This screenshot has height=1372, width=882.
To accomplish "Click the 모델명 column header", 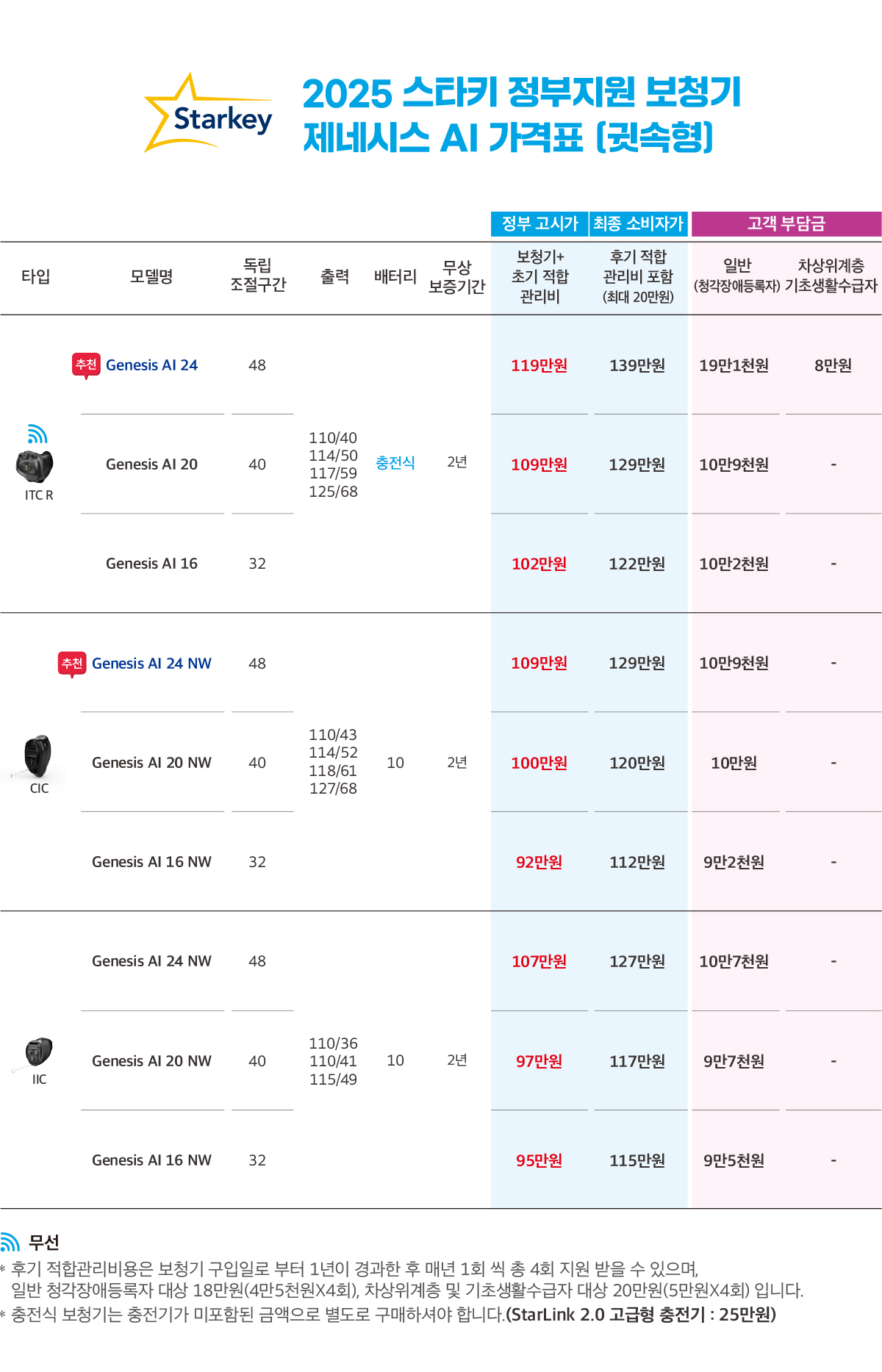I will click(151, 277).
